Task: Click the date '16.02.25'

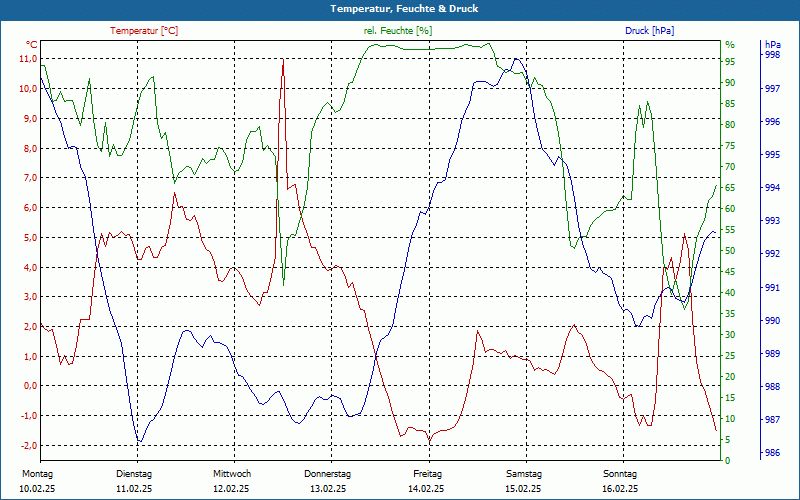Action: tap(620, 489)
